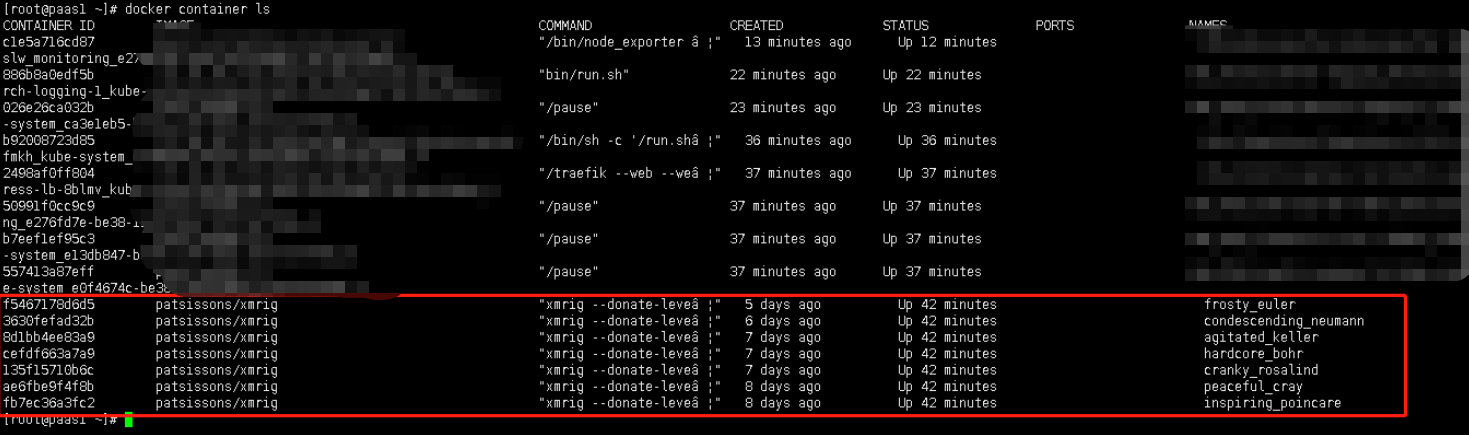Click container ID 3630fefad32b
The width and height of the screenshot is (1469, 435).
[x=49, y=321]
